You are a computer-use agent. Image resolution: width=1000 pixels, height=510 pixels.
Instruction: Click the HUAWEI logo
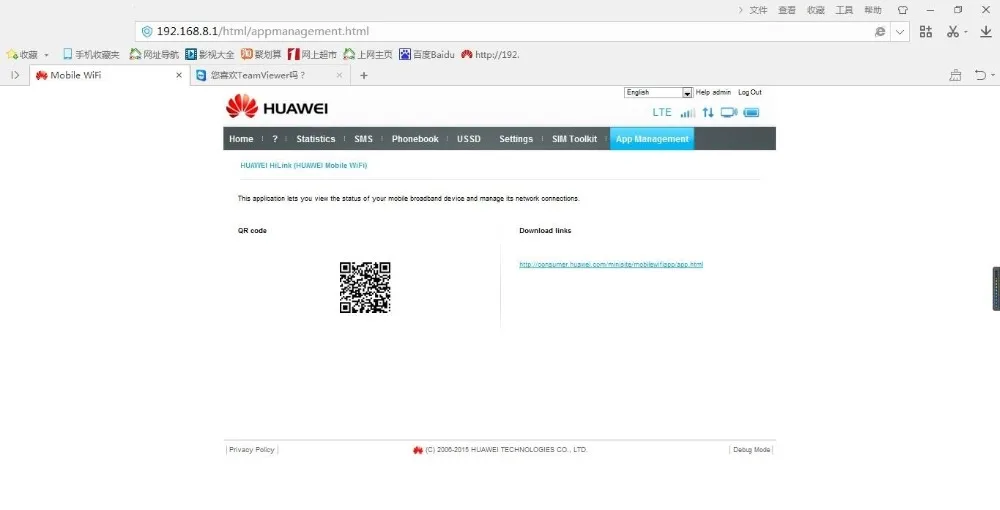277,107
